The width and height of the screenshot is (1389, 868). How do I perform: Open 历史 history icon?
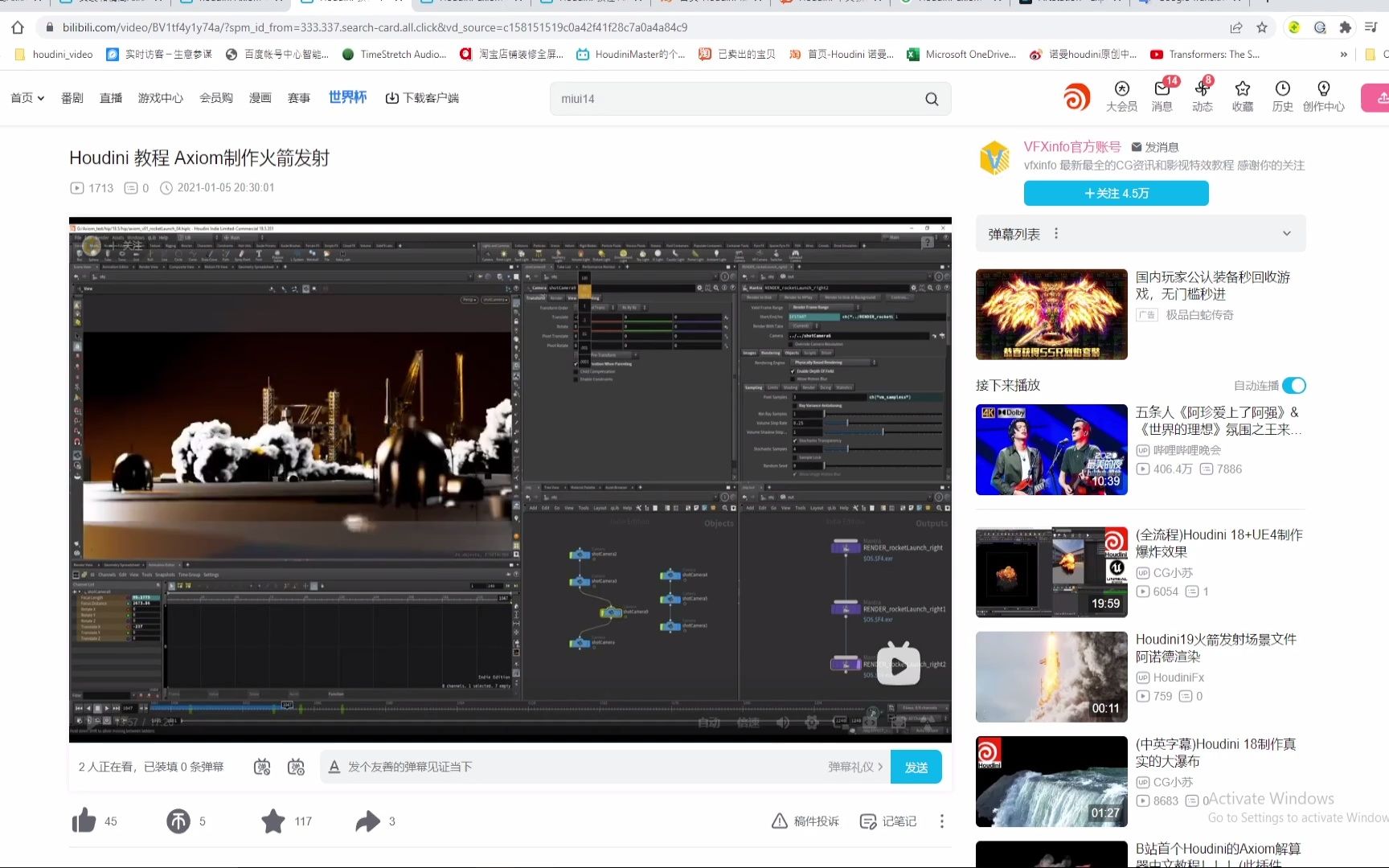coord(1283,96)
